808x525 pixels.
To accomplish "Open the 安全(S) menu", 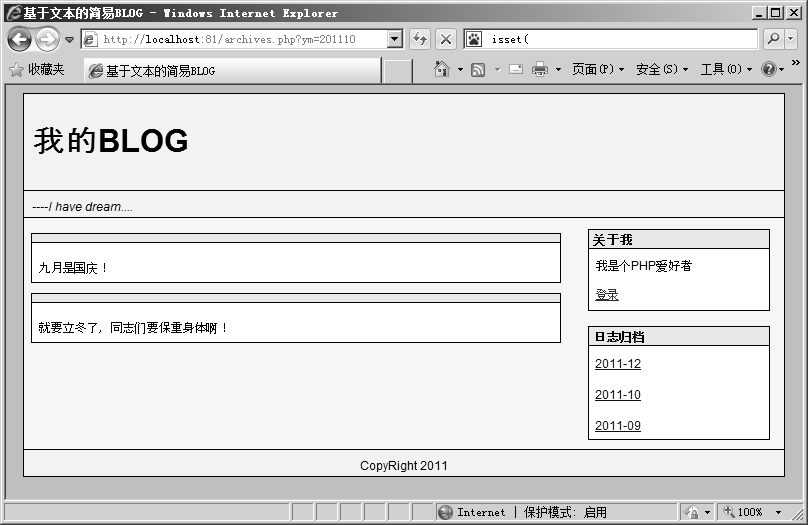I will [662, 69].
